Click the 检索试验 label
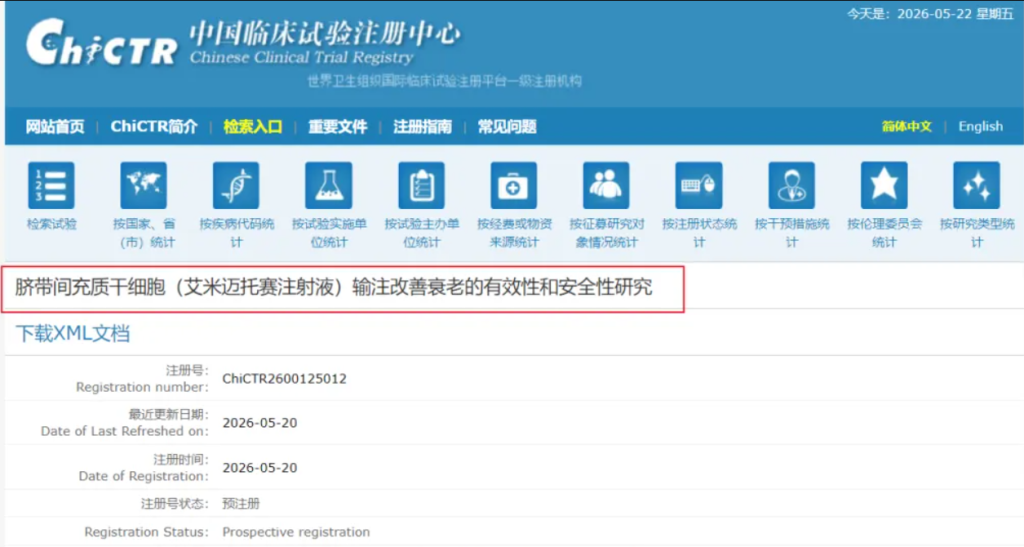Screen dimensions: 1024x547 pyautogui.click(x=52, y=224)
